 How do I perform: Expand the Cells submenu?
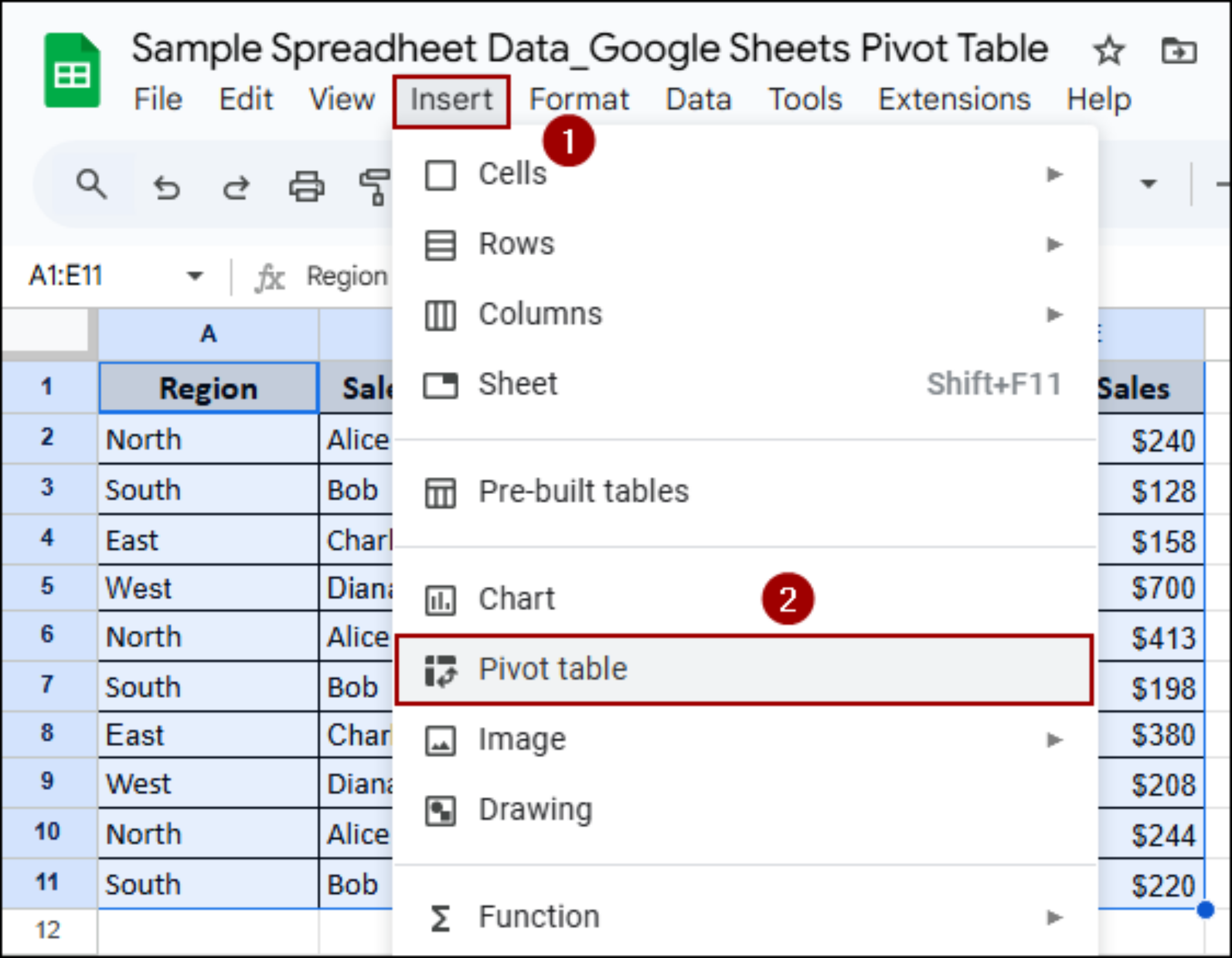(x=1055, y=175)
